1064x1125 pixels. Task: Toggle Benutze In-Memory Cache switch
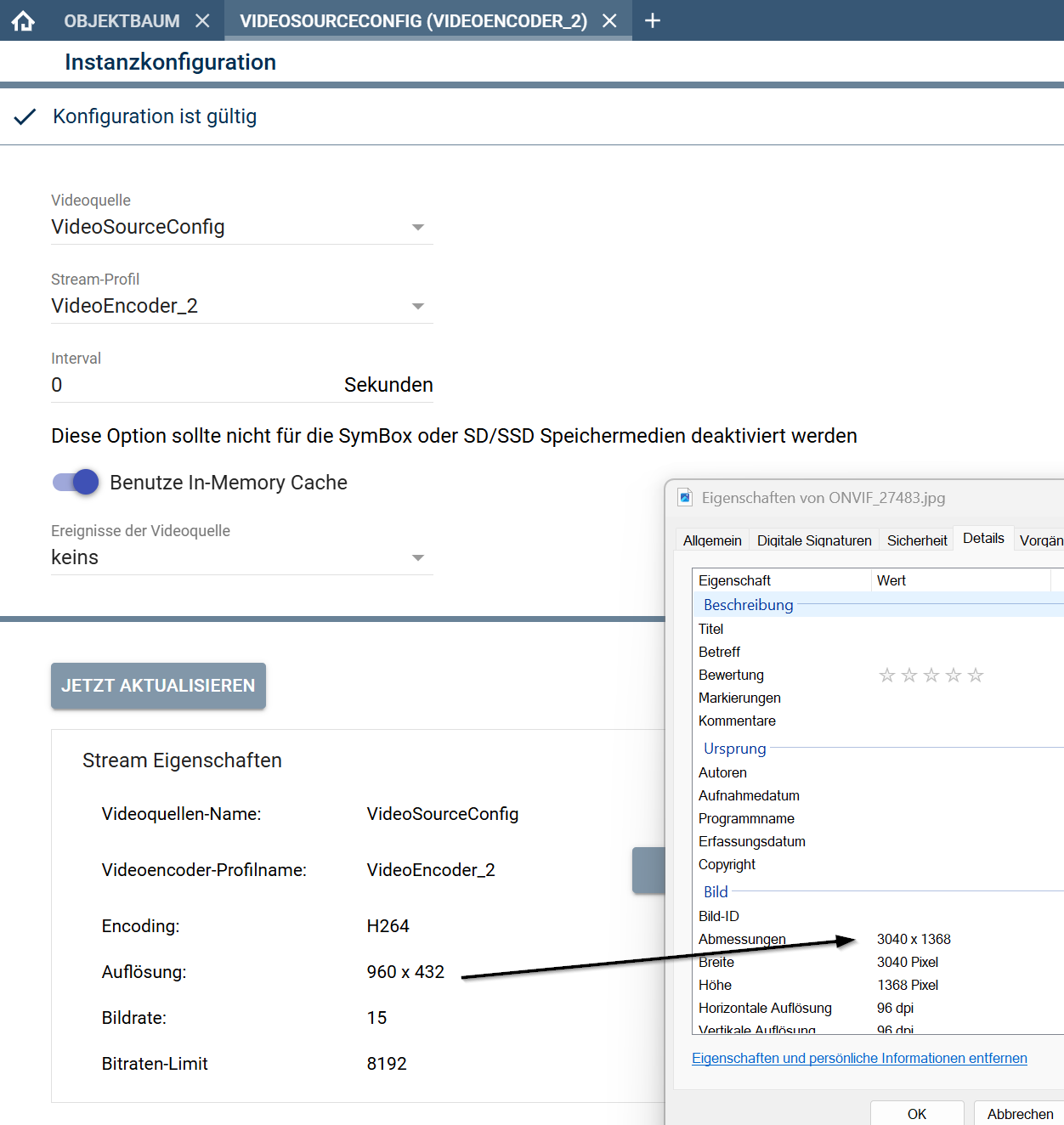(x=76, y=483)
